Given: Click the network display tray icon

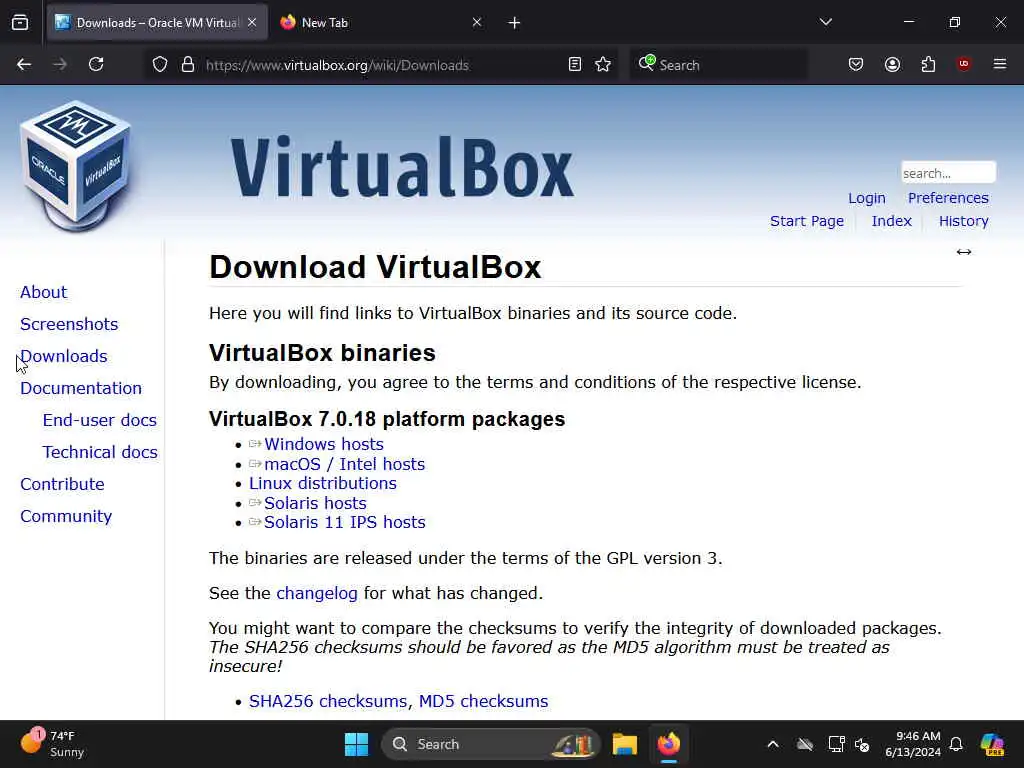Looking at the screenshot, I should tap(836, 744).
